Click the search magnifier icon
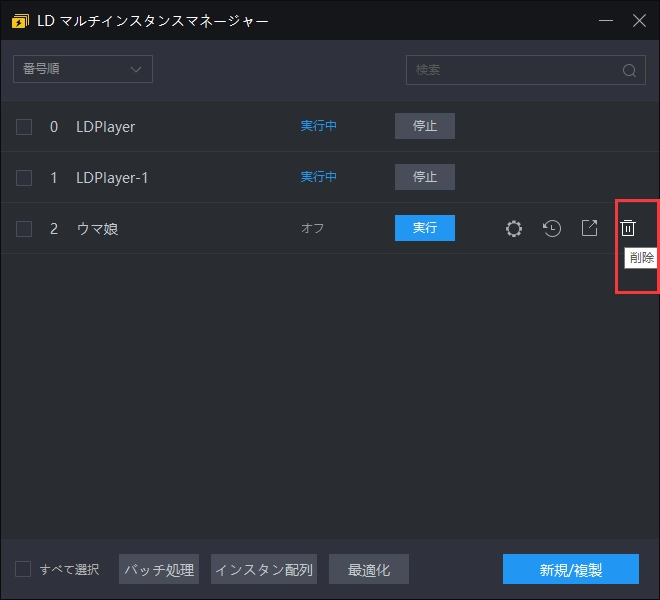The width and height of the screenshot is (660, 600). click(x=629, y=70)
